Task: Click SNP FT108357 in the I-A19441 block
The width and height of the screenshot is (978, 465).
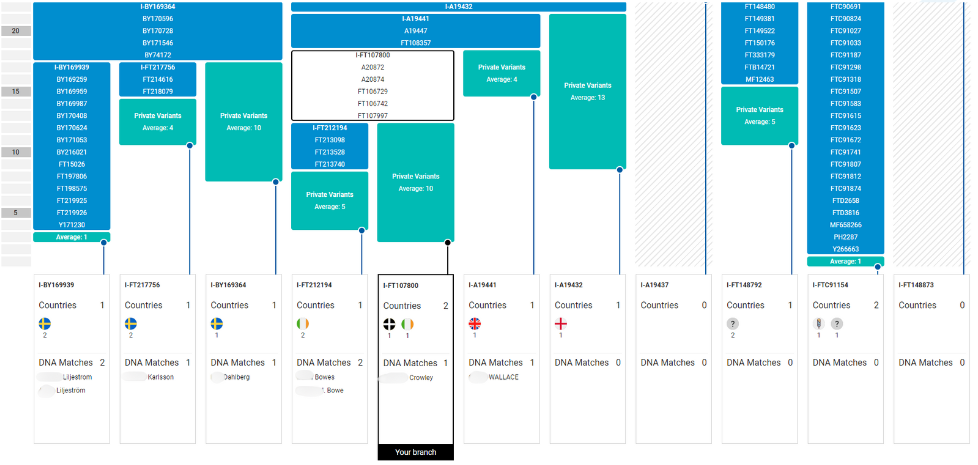Action: pos(415,43)
